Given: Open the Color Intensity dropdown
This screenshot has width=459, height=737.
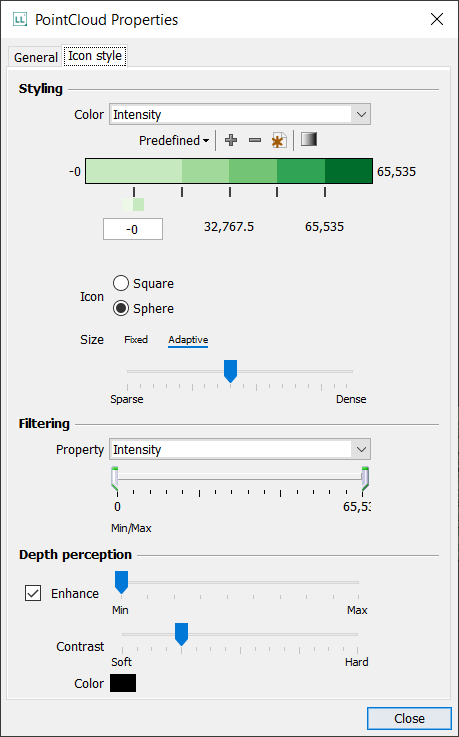Looking at the screenshot, I should (240, 114).
